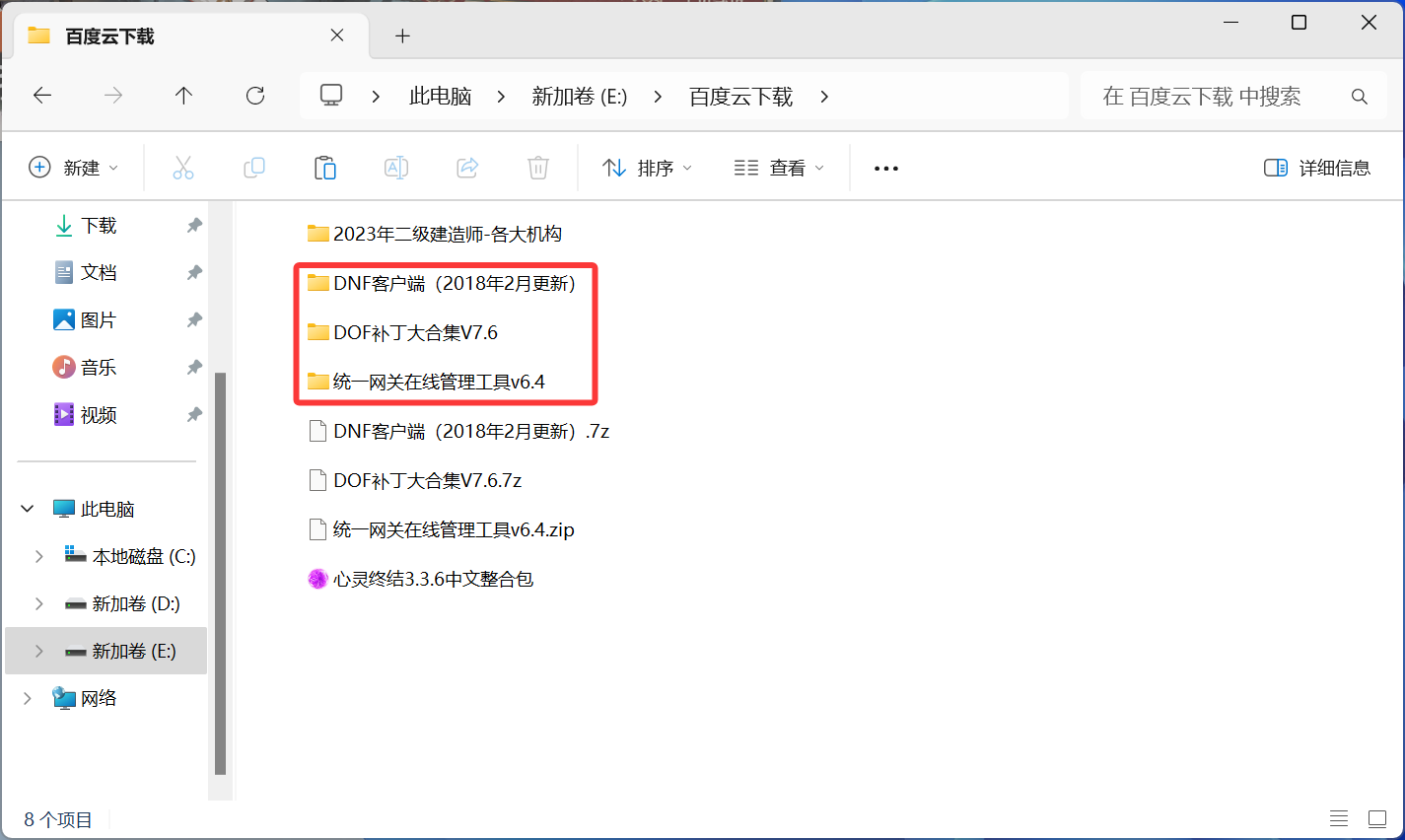Image resolution: width=1405 pixels, height=840 pixels.
Task: Open the 排序 sort options dropdown
Action: pos(648,167)
